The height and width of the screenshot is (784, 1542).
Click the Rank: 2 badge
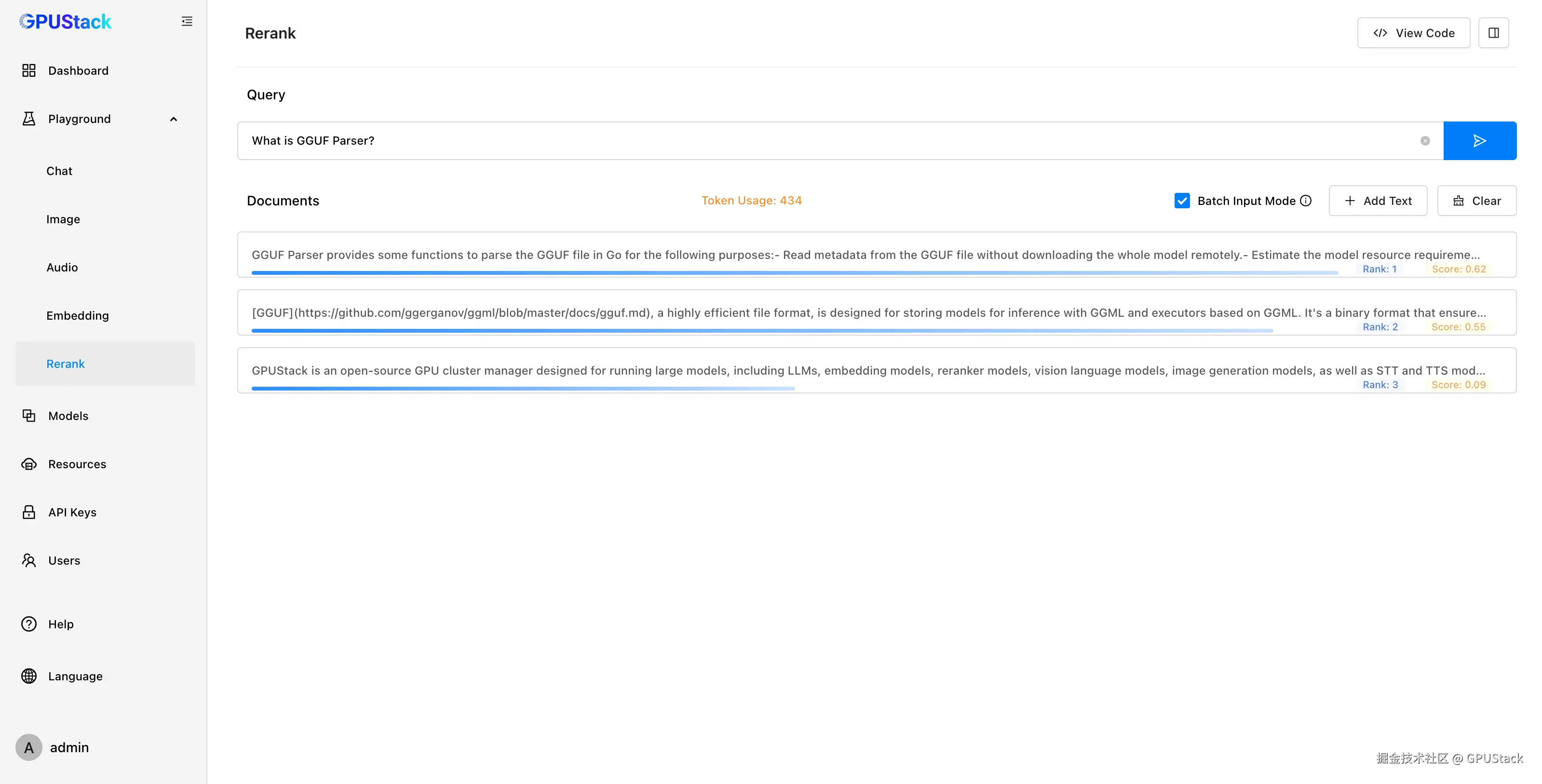(1380, 327)
